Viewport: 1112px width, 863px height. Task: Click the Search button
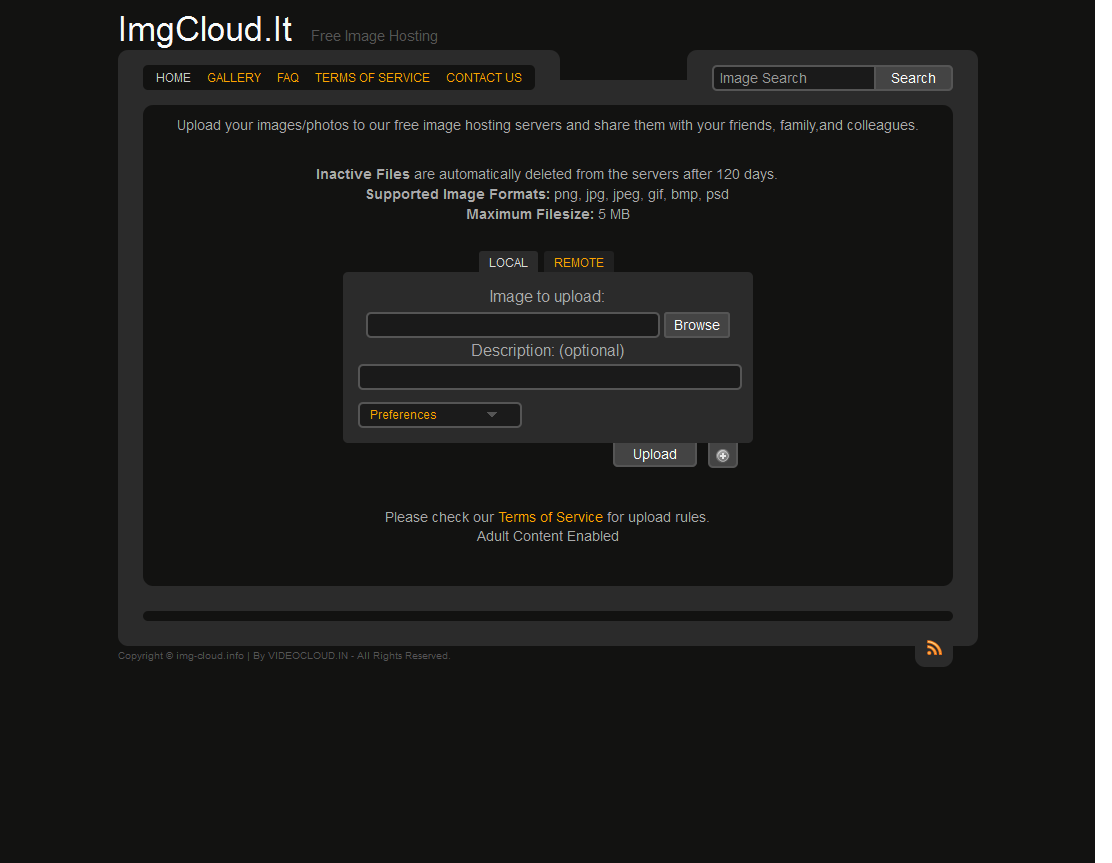click(x=913, y=78)
